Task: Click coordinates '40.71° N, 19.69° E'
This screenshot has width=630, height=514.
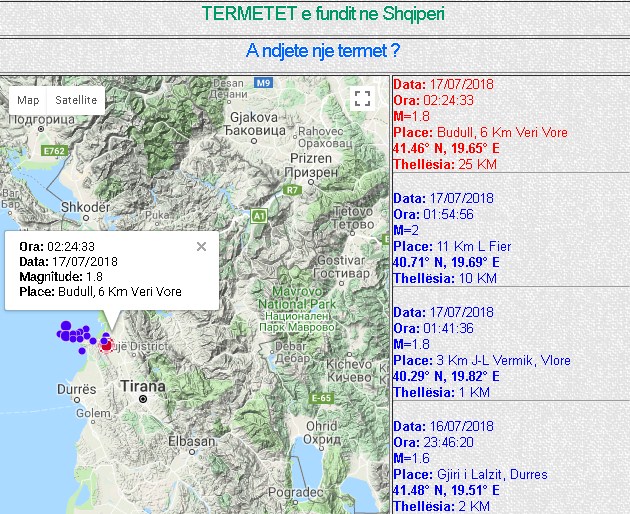Action: pos(446,262)
